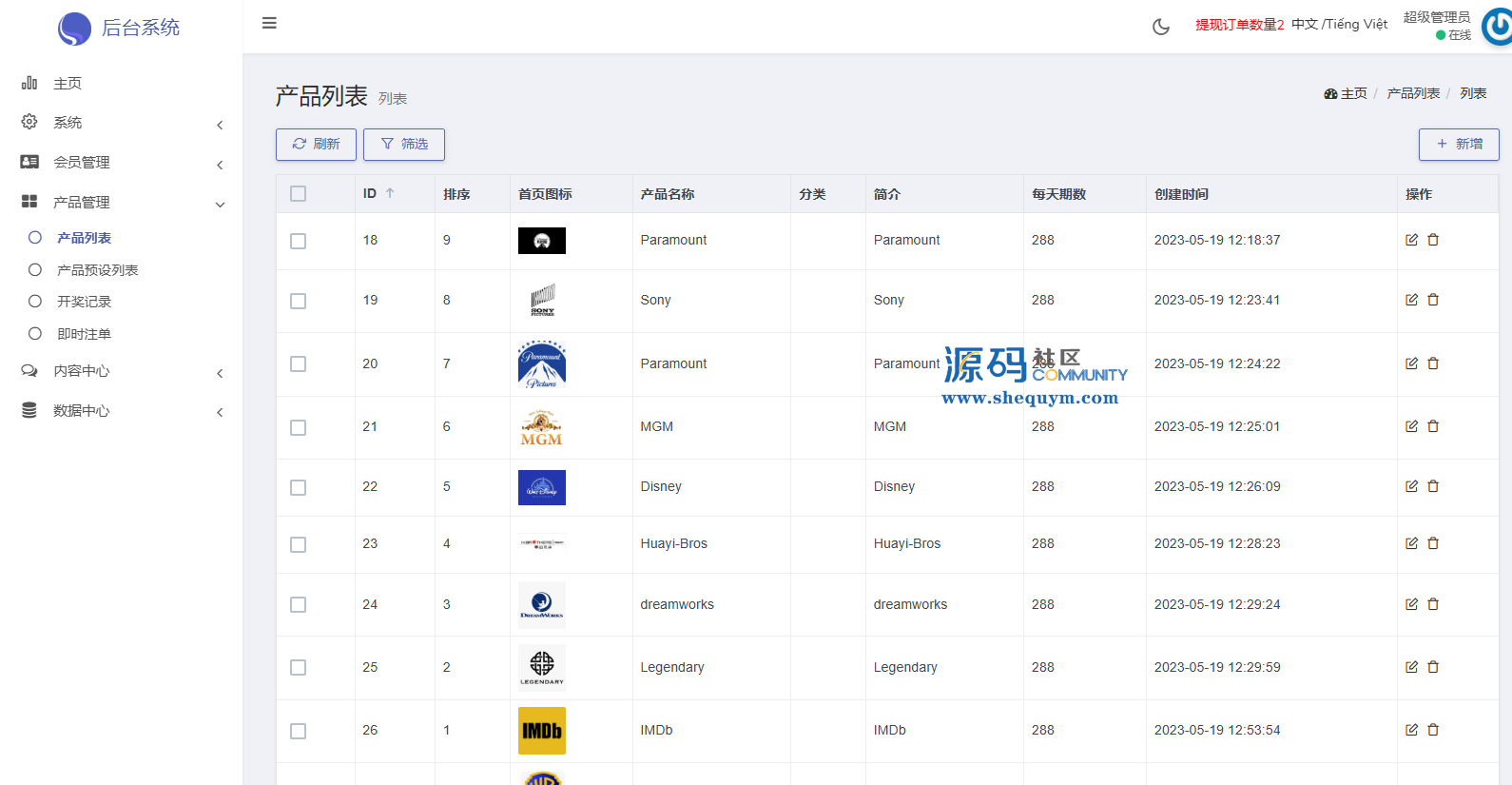Expand the 会员管理 sidebar menu
This screenshot has width=1512, height=785.
122,163
